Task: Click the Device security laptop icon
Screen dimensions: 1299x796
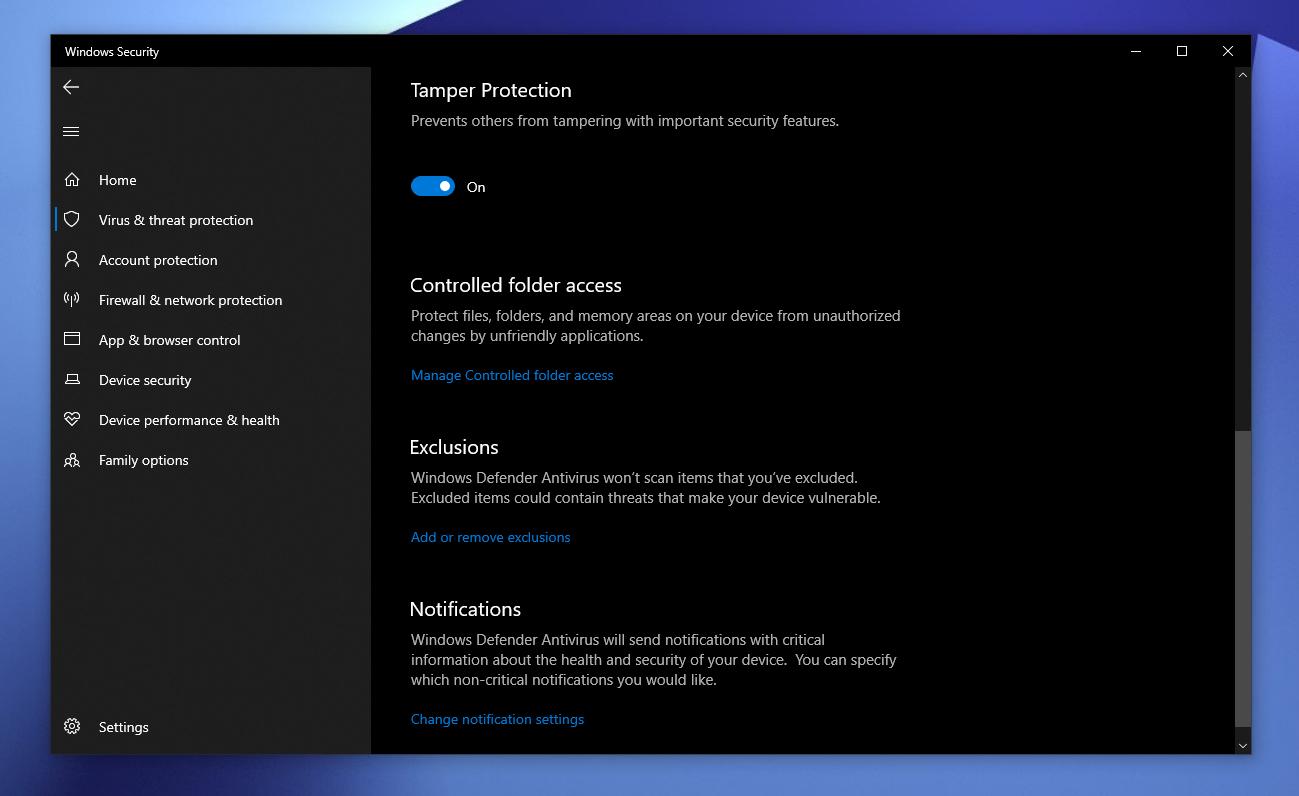Action: [72, 380]
